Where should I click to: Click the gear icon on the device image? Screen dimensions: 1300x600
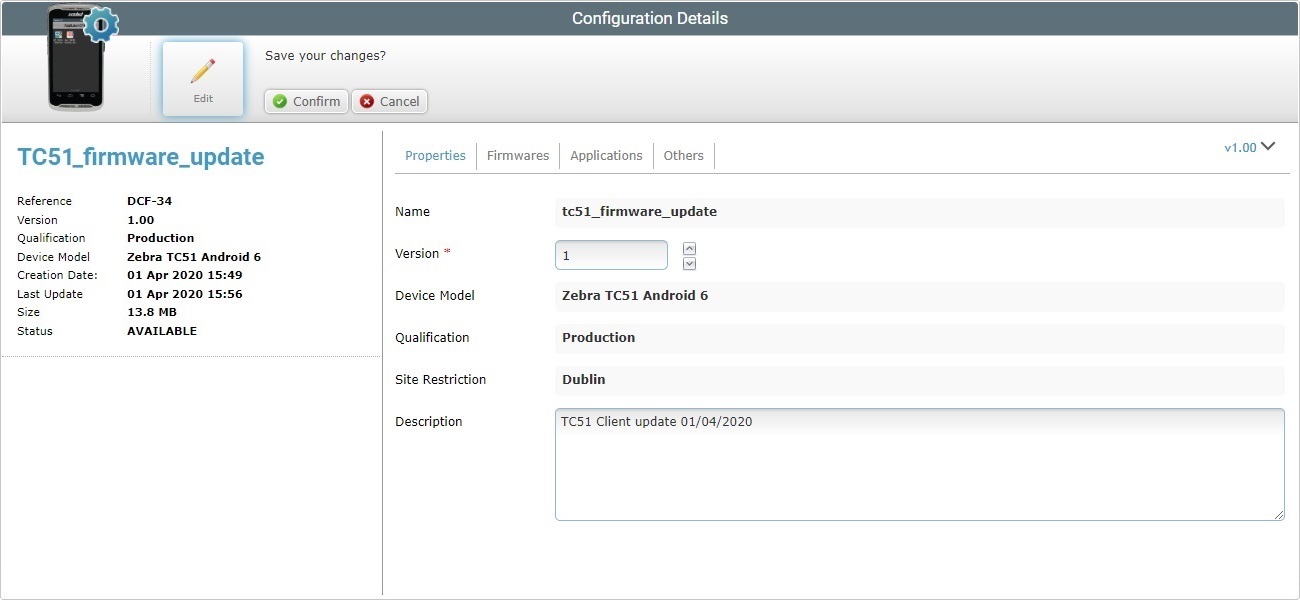point(100,25)
